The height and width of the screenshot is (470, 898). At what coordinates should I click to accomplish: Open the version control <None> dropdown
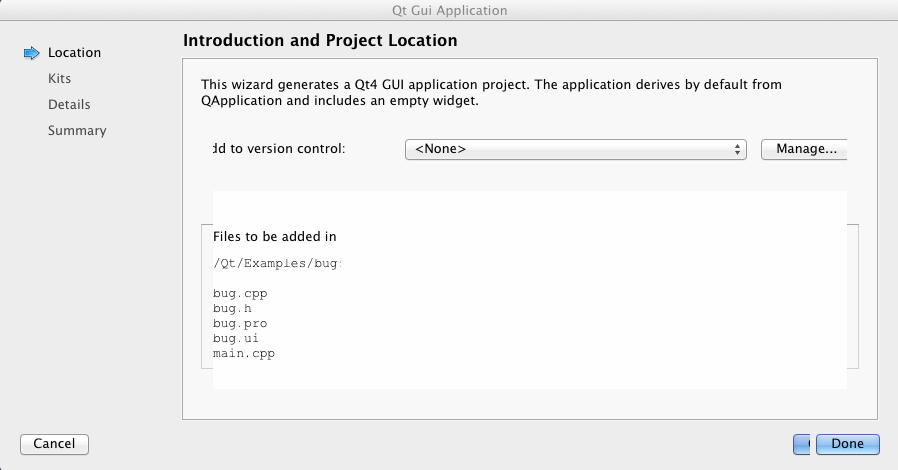(x=576, y=149)
